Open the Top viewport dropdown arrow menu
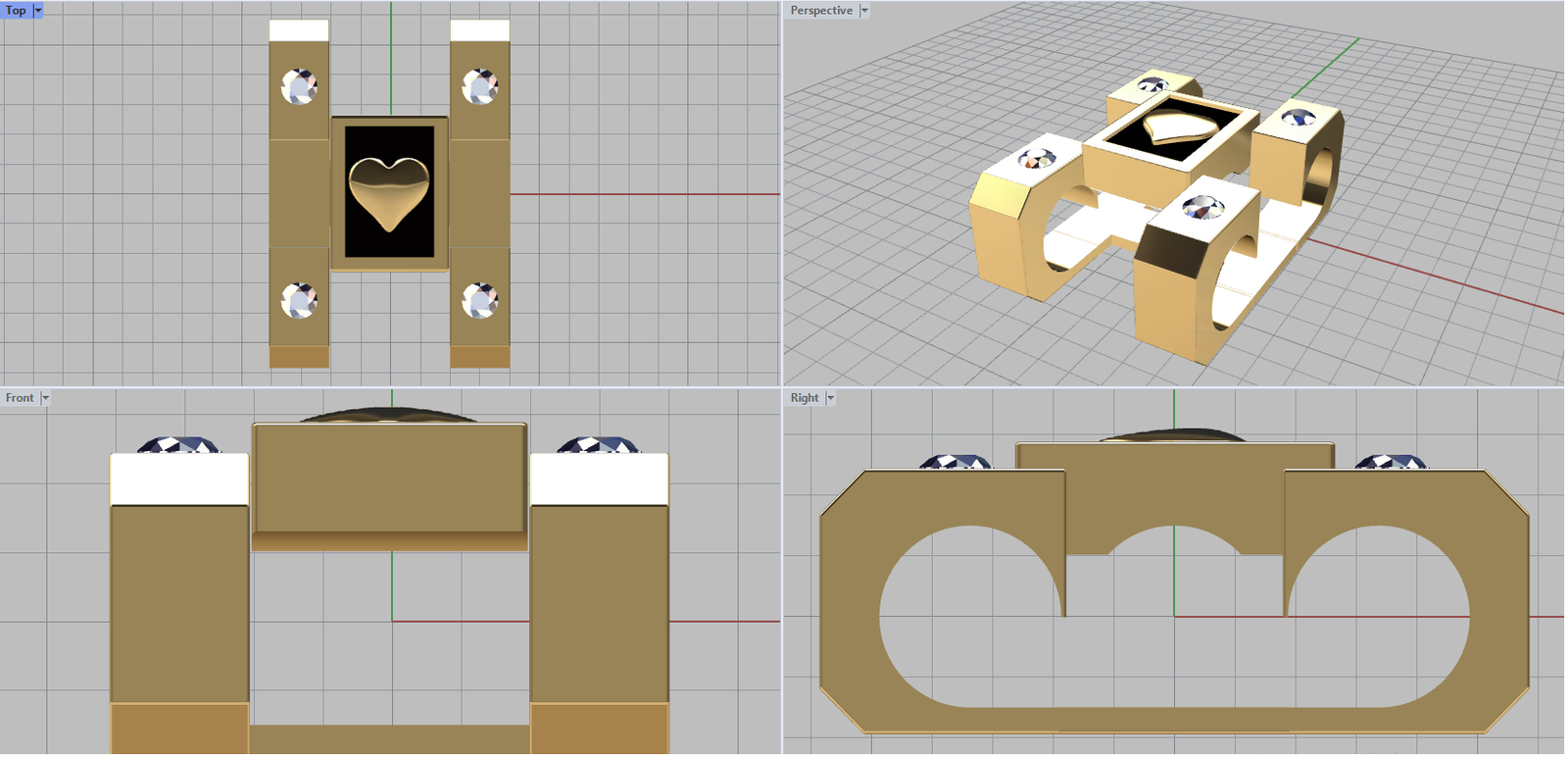This screenshot has width=1568, height=757. [x=38, y=11]
